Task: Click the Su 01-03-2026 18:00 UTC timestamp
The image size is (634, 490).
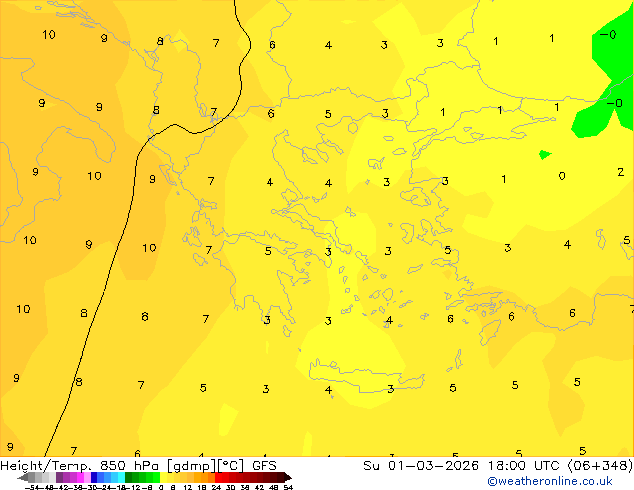Action: (x=463, y=466)
